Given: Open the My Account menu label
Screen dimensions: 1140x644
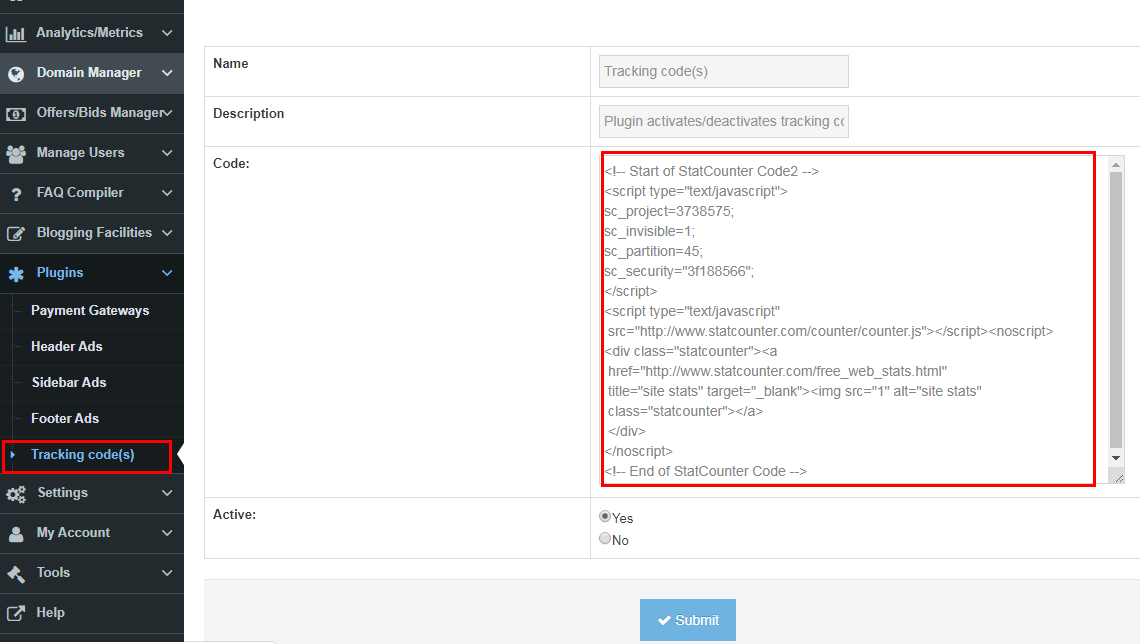Looking at the screenshot, I should (x=73, y=533).
